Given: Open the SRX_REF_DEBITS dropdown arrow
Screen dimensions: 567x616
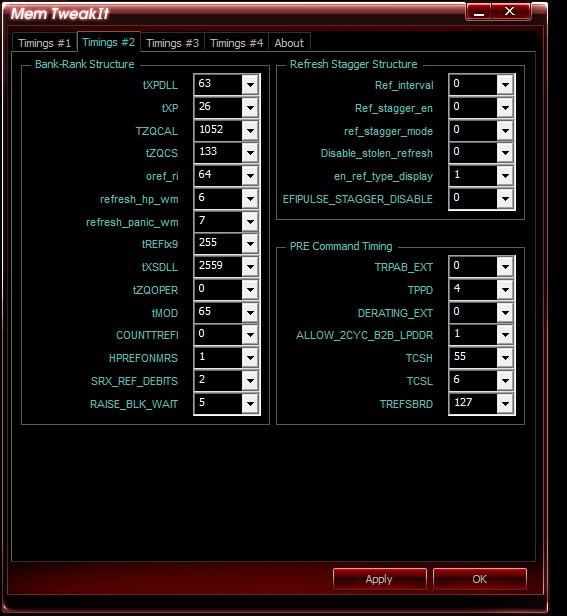Looking at the screenshot, I should (x=250, y=380).
